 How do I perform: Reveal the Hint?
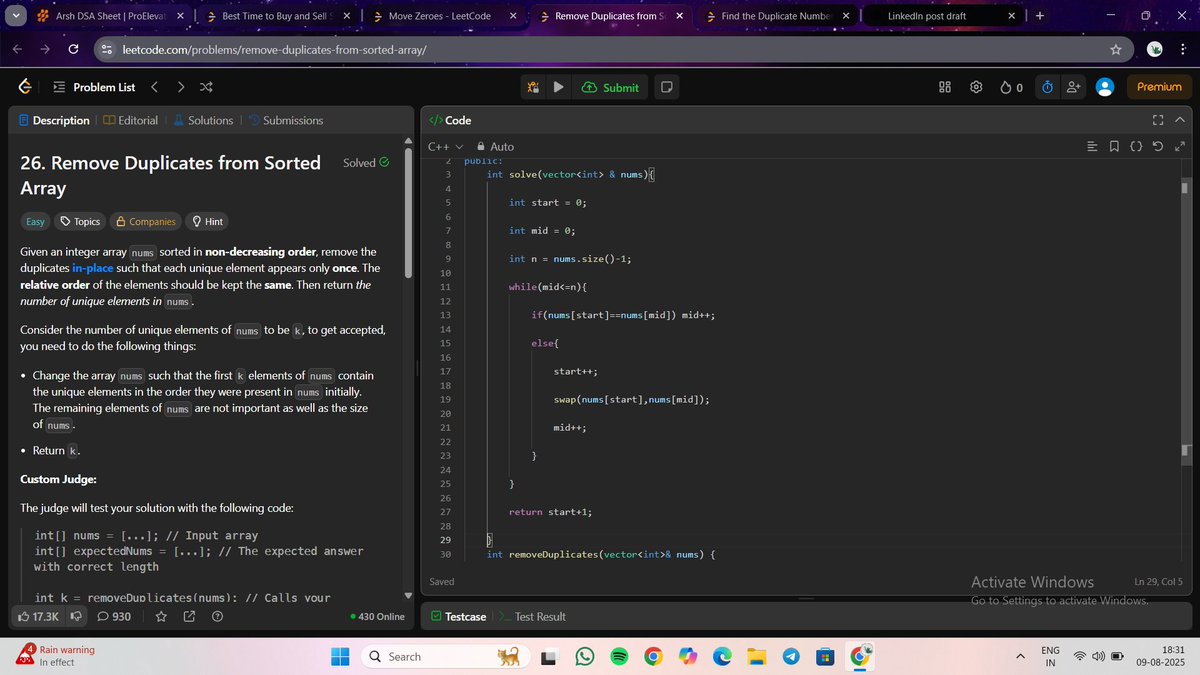[207, 221]
